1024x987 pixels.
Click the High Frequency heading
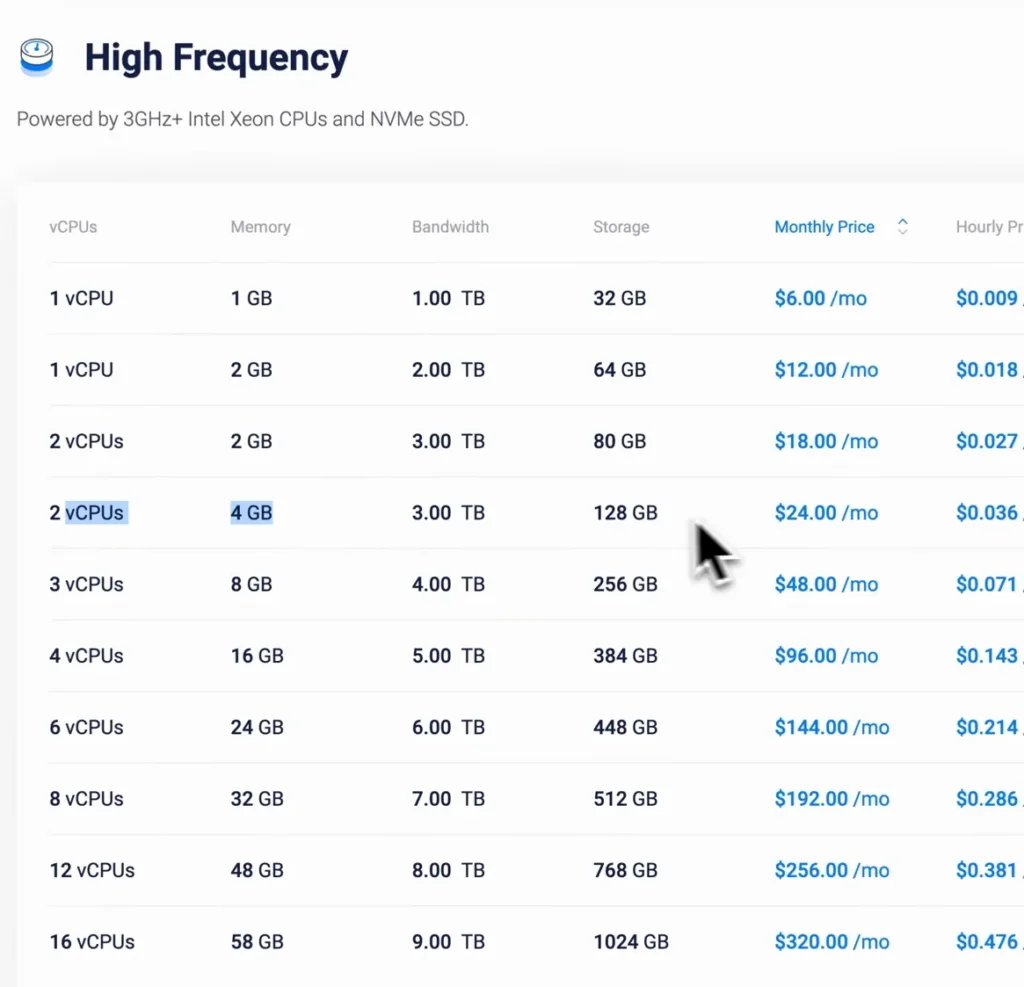tap(216, 58)
